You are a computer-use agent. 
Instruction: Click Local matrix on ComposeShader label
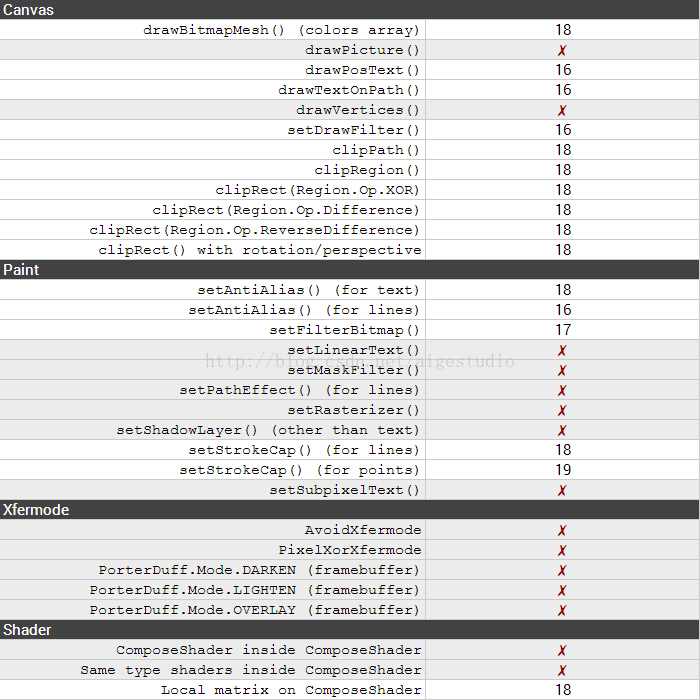291,690
